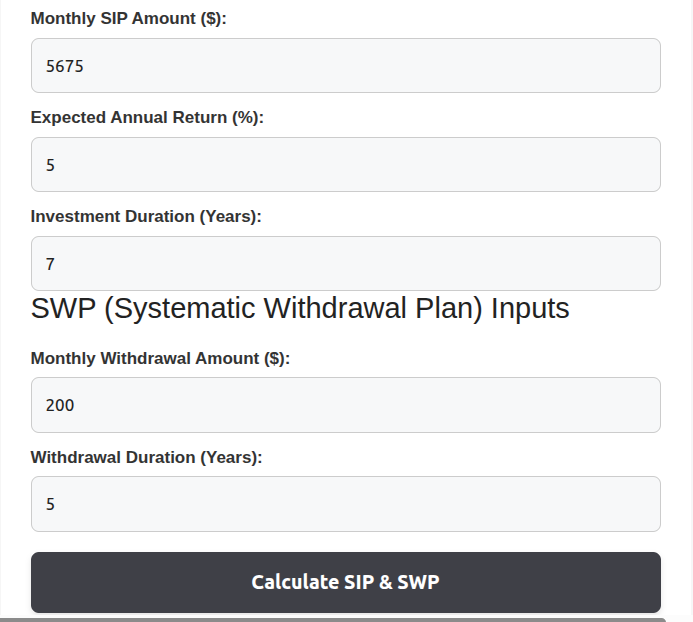Click blank space inside Monthly Withdrawal box
The height and width of the screenshot is (622, 693).
(450, 405)
